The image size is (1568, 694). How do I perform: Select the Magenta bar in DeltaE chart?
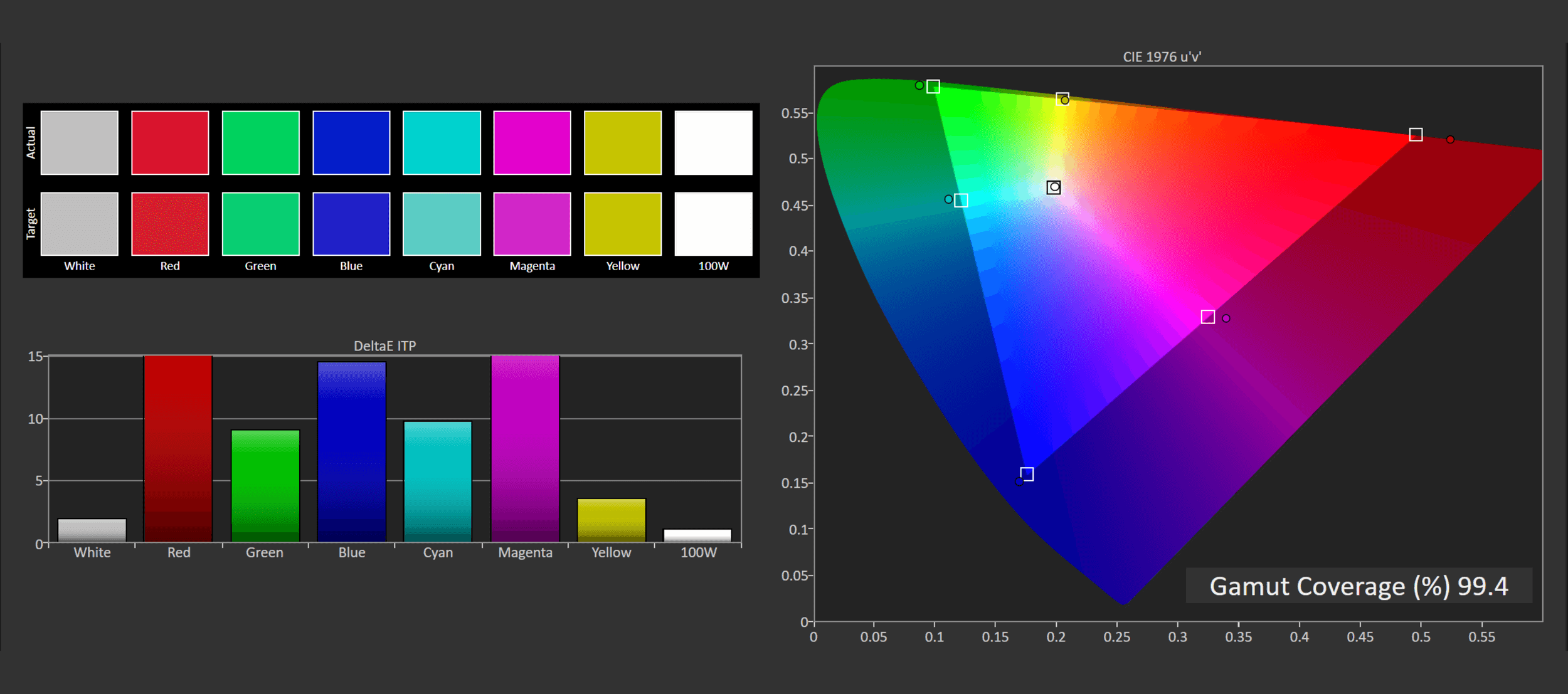(x=525, y=449)
